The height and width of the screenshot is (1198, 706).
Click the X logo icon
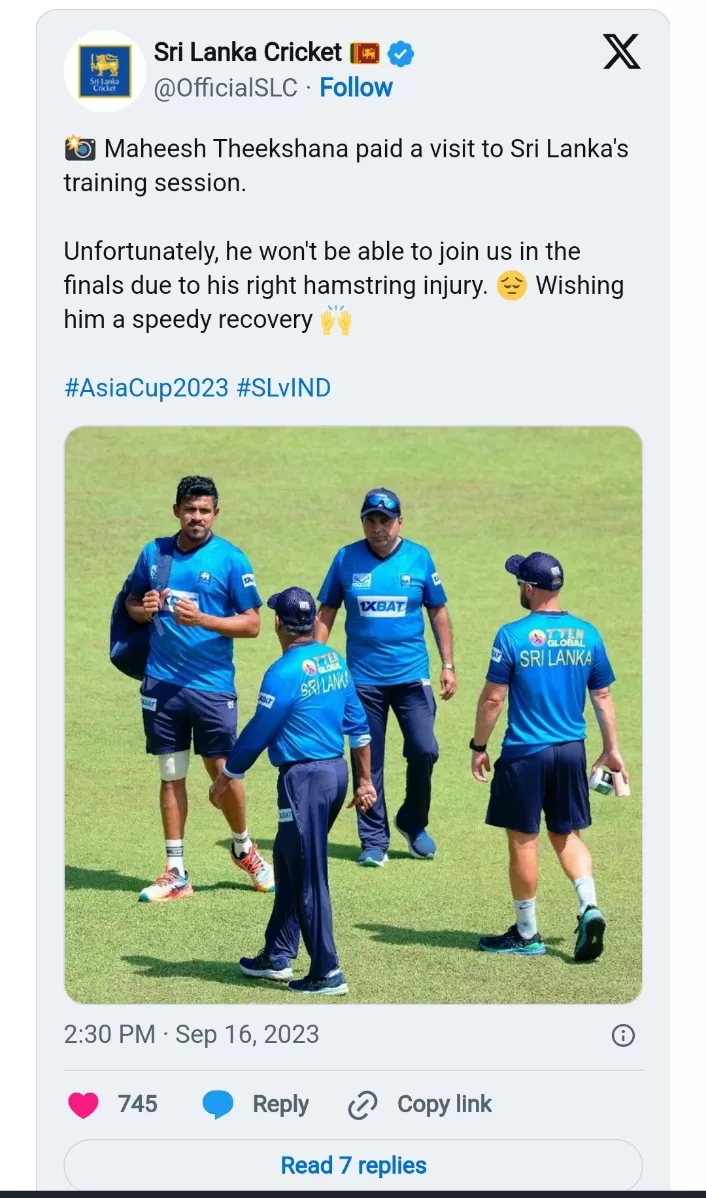(622, 52)
